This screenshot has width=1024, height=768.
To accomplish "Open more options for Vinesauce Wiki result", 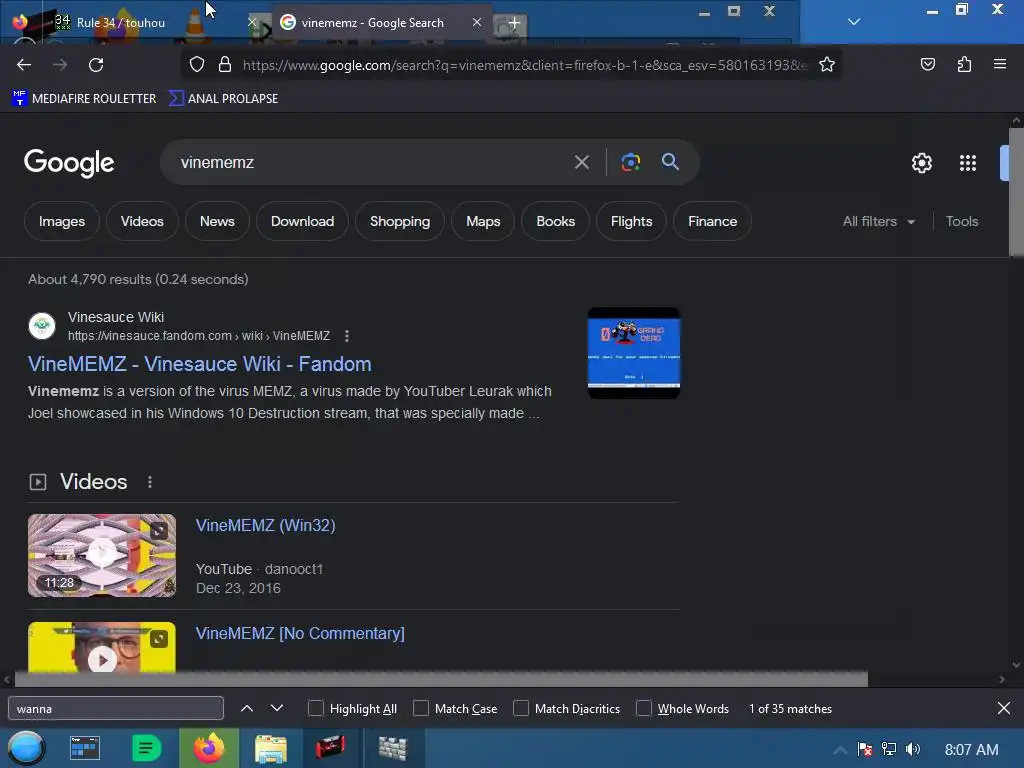I will (x=347, y=336).
